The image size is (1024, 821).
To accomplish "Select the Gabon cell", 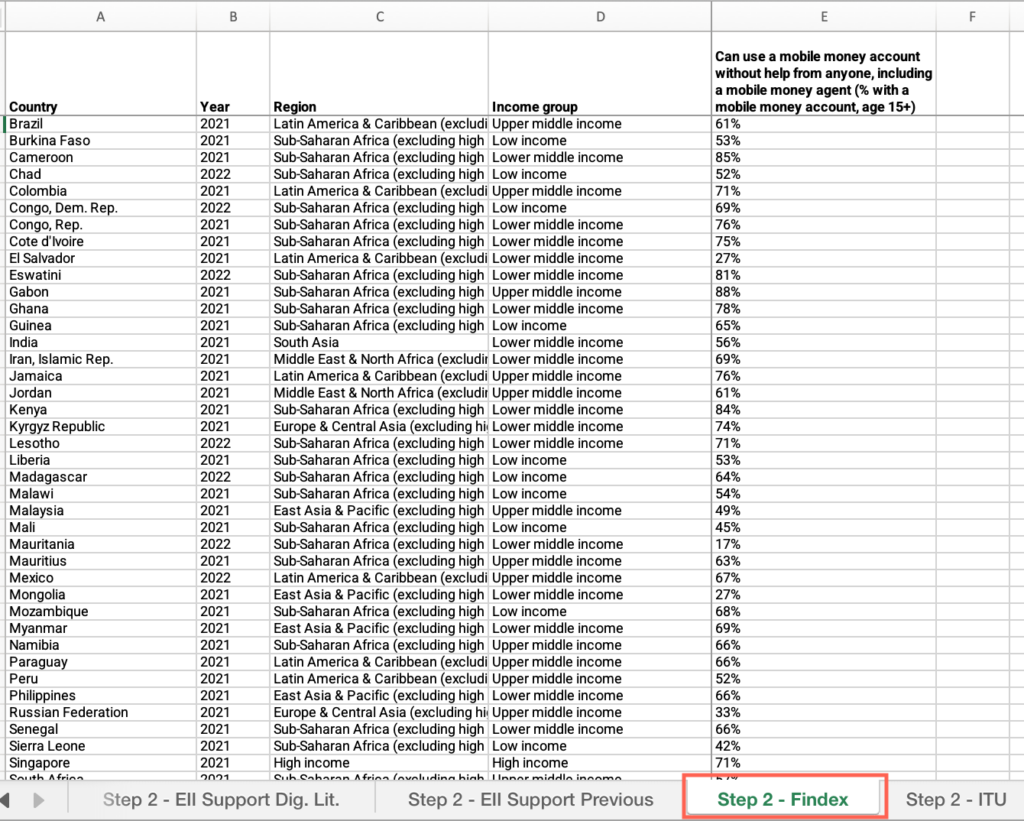I will pyautogui.click(x=101, y=292).
